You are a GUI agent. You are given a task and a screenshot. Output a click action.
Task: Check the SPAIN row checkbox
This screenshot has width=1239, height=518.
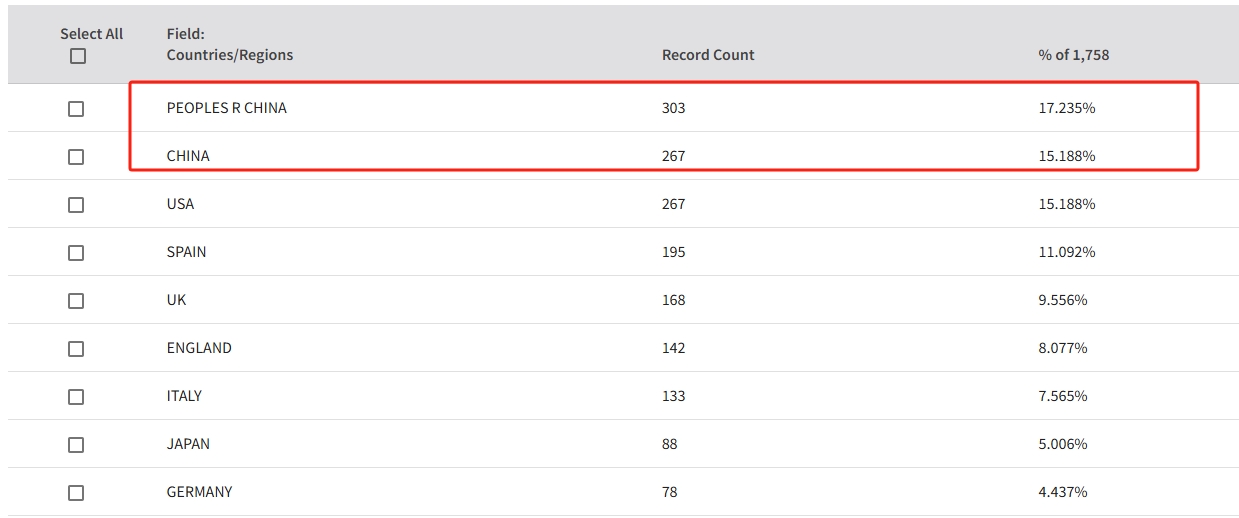76,253
